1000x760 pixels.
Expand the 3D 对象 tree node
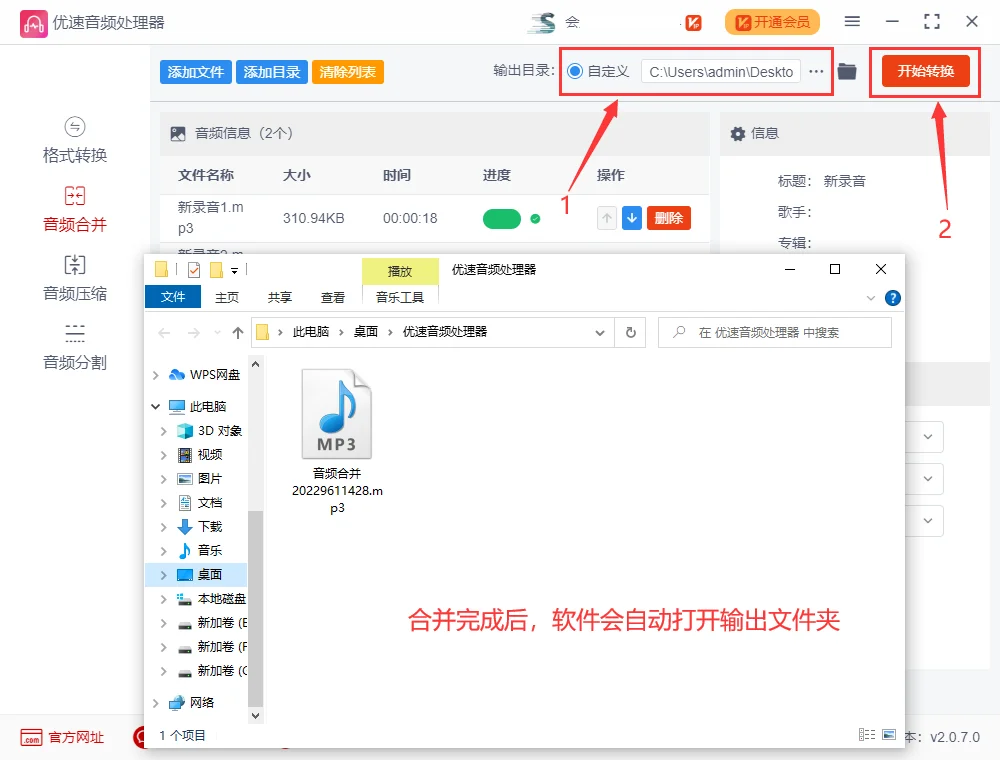point(164,431)
